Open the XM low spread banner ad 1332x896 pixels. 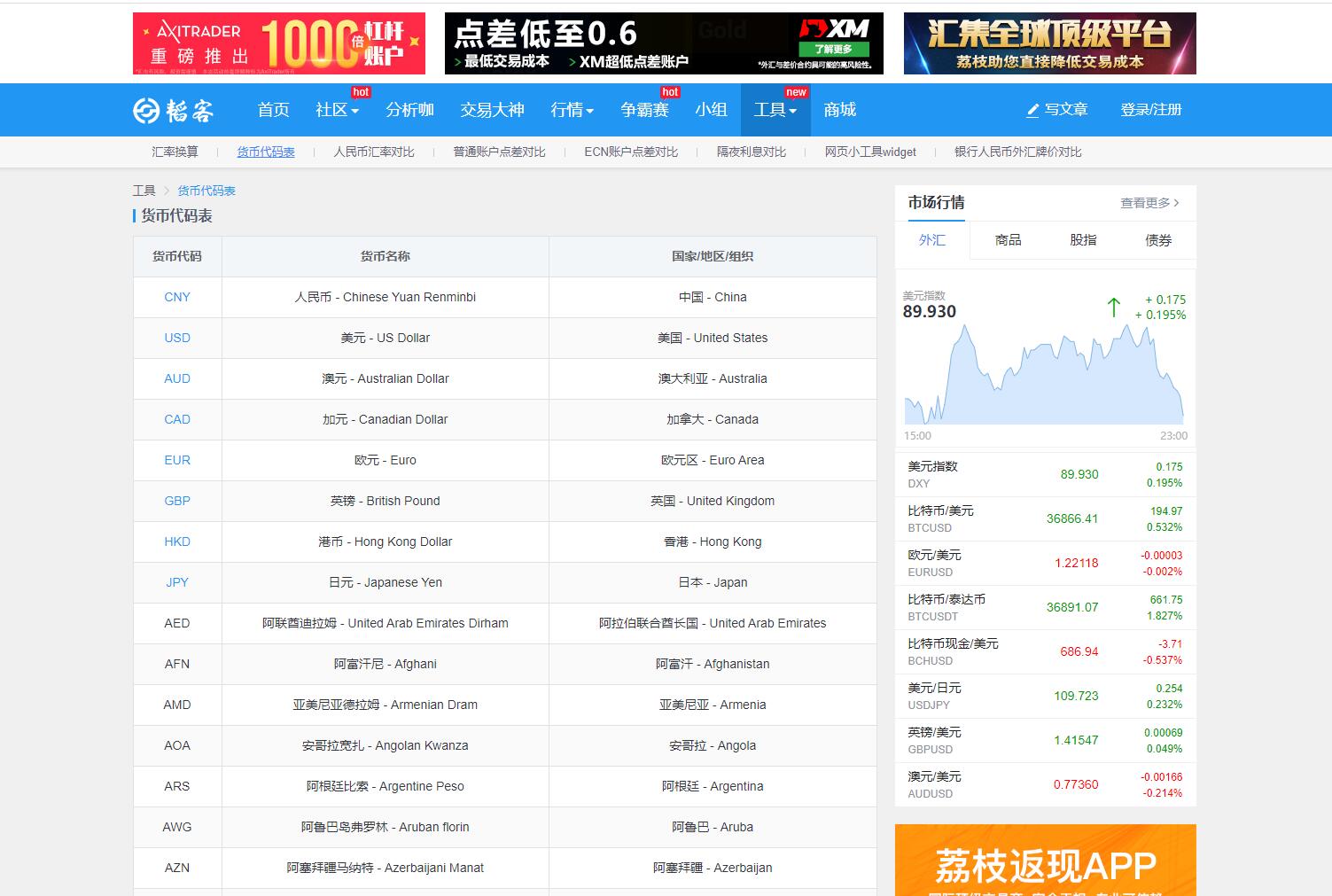(x=664, y=43)
